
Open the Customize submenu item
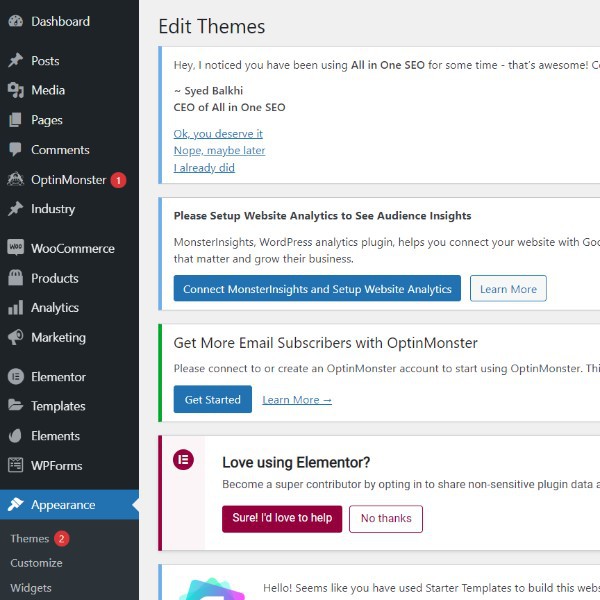pyautogui.click(x=36, y=563)
